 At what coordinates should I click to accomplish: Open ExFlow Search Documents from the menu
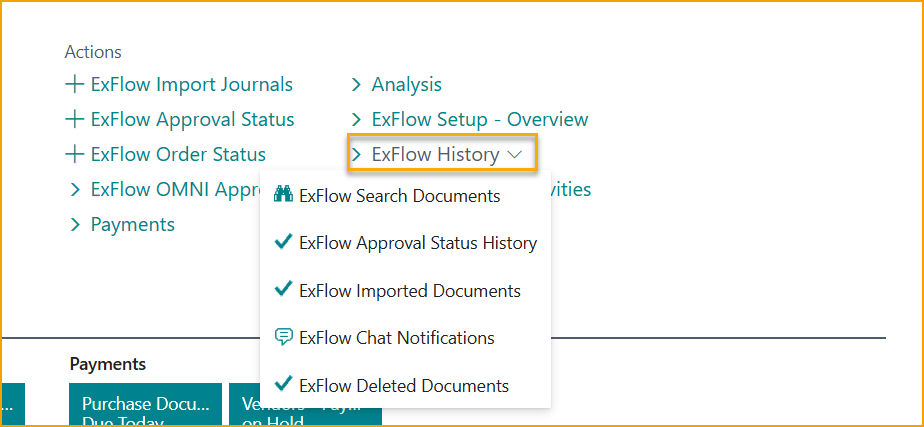400,196
